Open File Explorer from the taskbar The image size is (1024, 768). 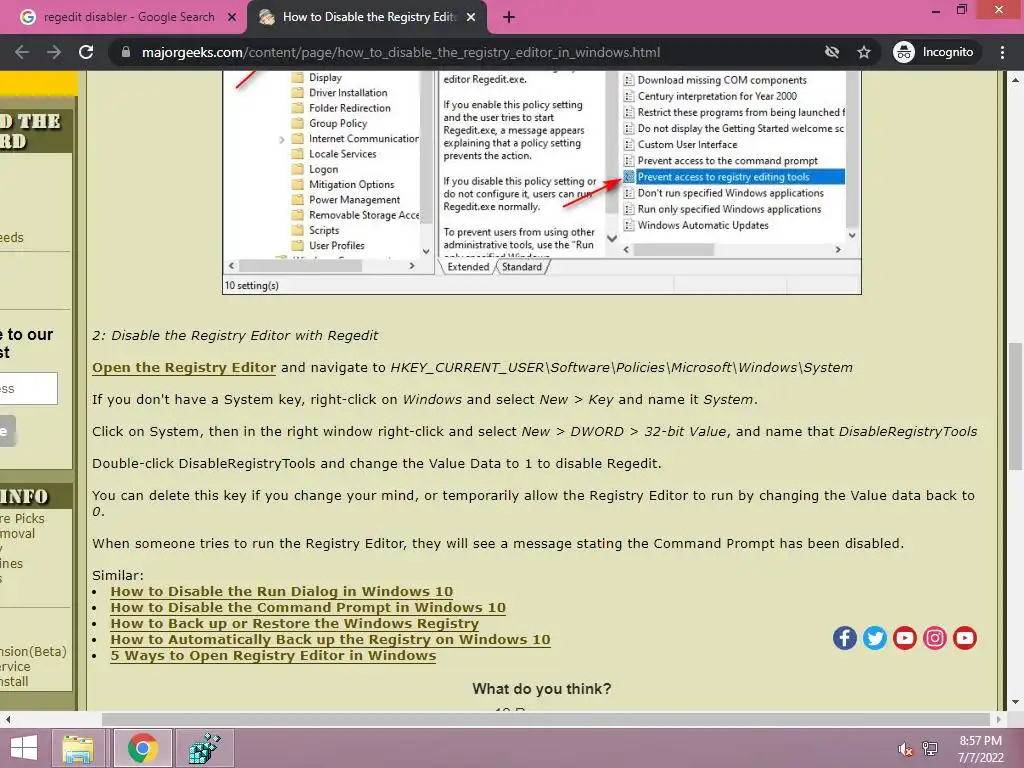tap(78, 748)
